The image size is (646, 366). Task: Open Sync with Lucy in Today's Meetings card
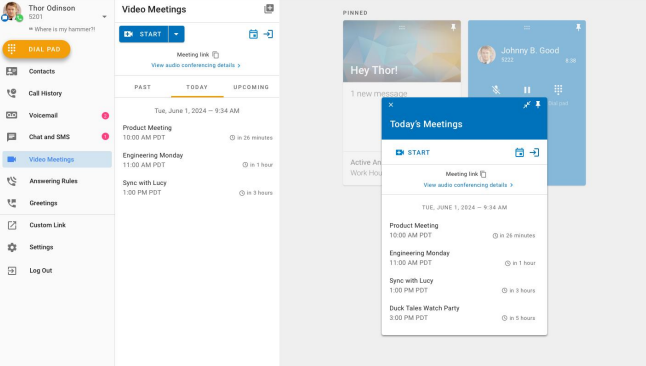tap(464, 286)
